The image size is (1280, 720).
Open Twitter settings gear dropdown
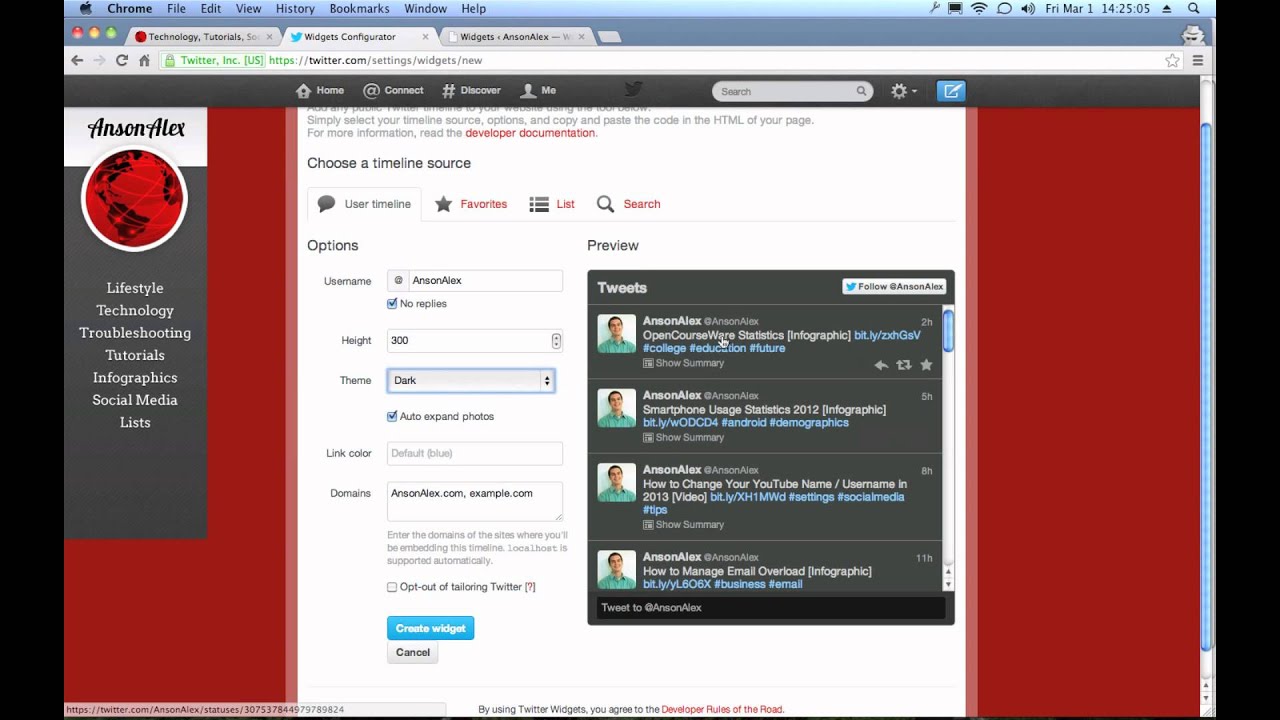click(x=903, y=91)
